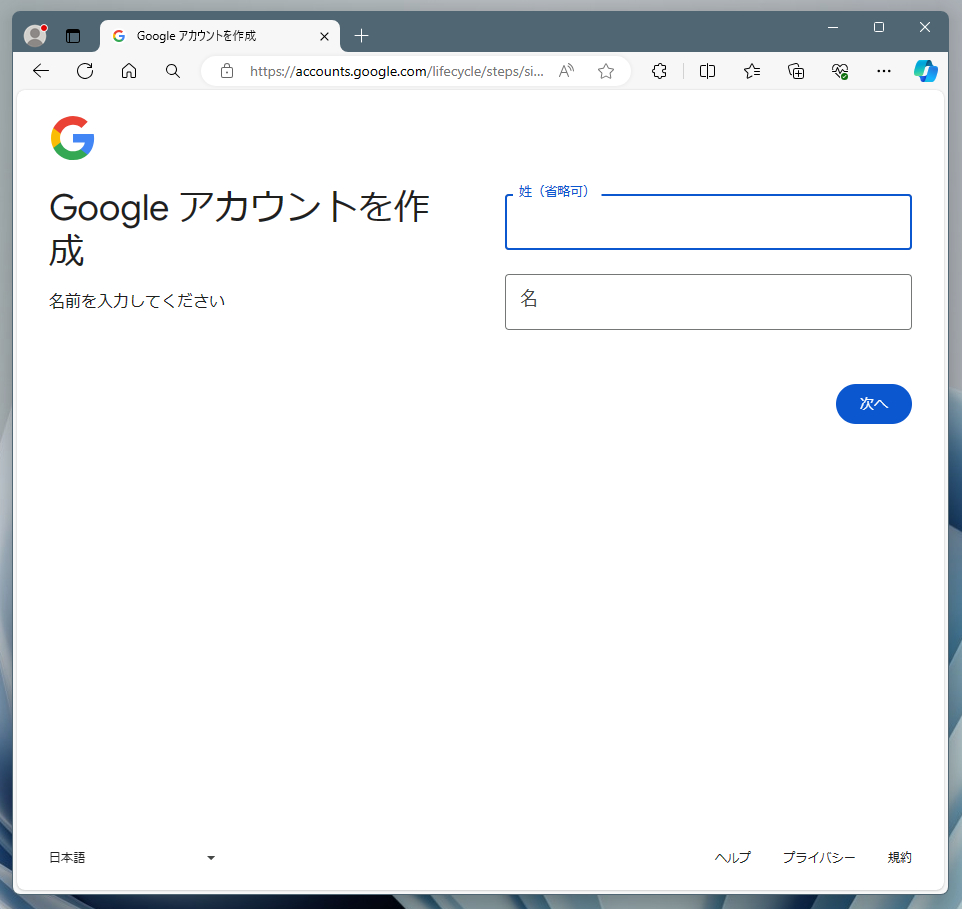Open the プライバシー link
This screenshot has width=962, height=909.
(x=819, y=857)
